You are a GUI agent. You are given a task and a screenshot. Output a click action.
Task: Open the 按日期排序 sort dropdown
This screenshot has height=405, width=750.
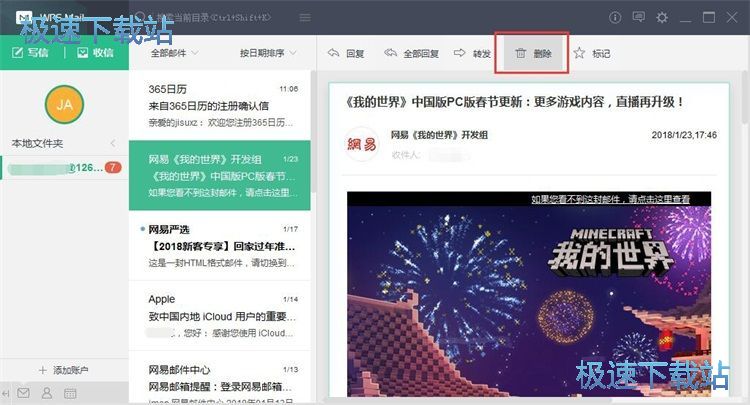pos(268,53)
